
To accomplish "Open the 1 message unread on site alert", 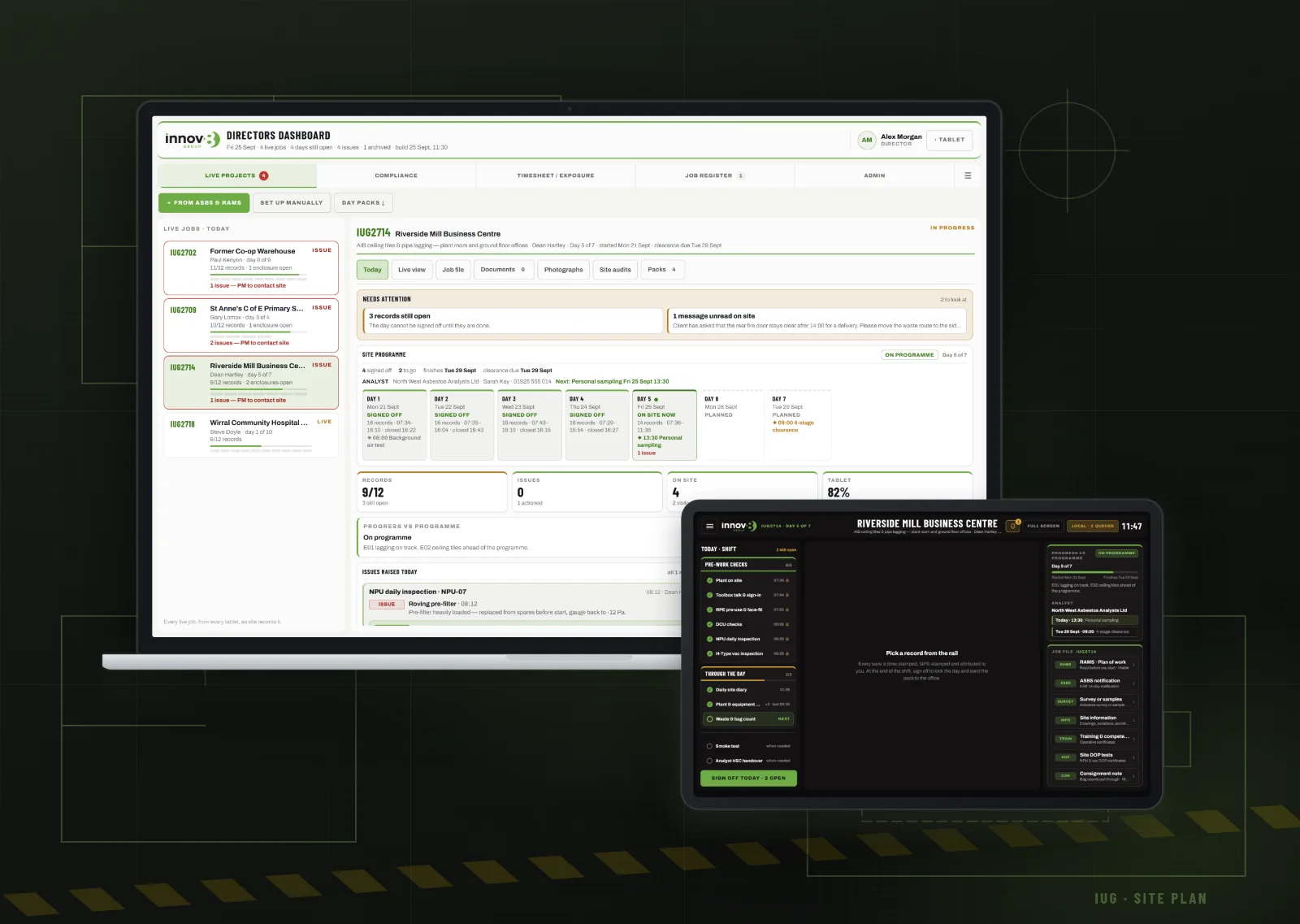I will (819, 320).
